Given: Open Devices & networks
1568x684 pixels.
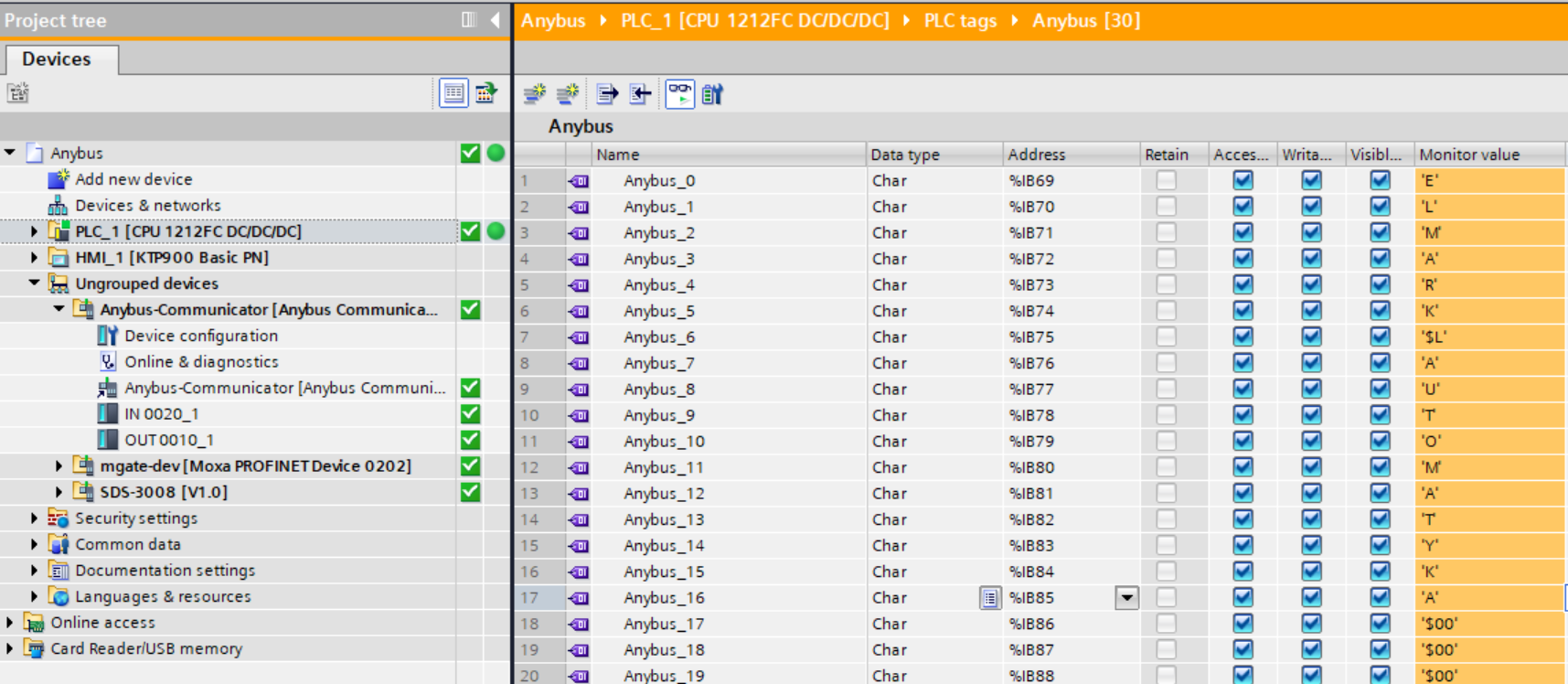Looking at the screenshot, I should pos(147,206).
